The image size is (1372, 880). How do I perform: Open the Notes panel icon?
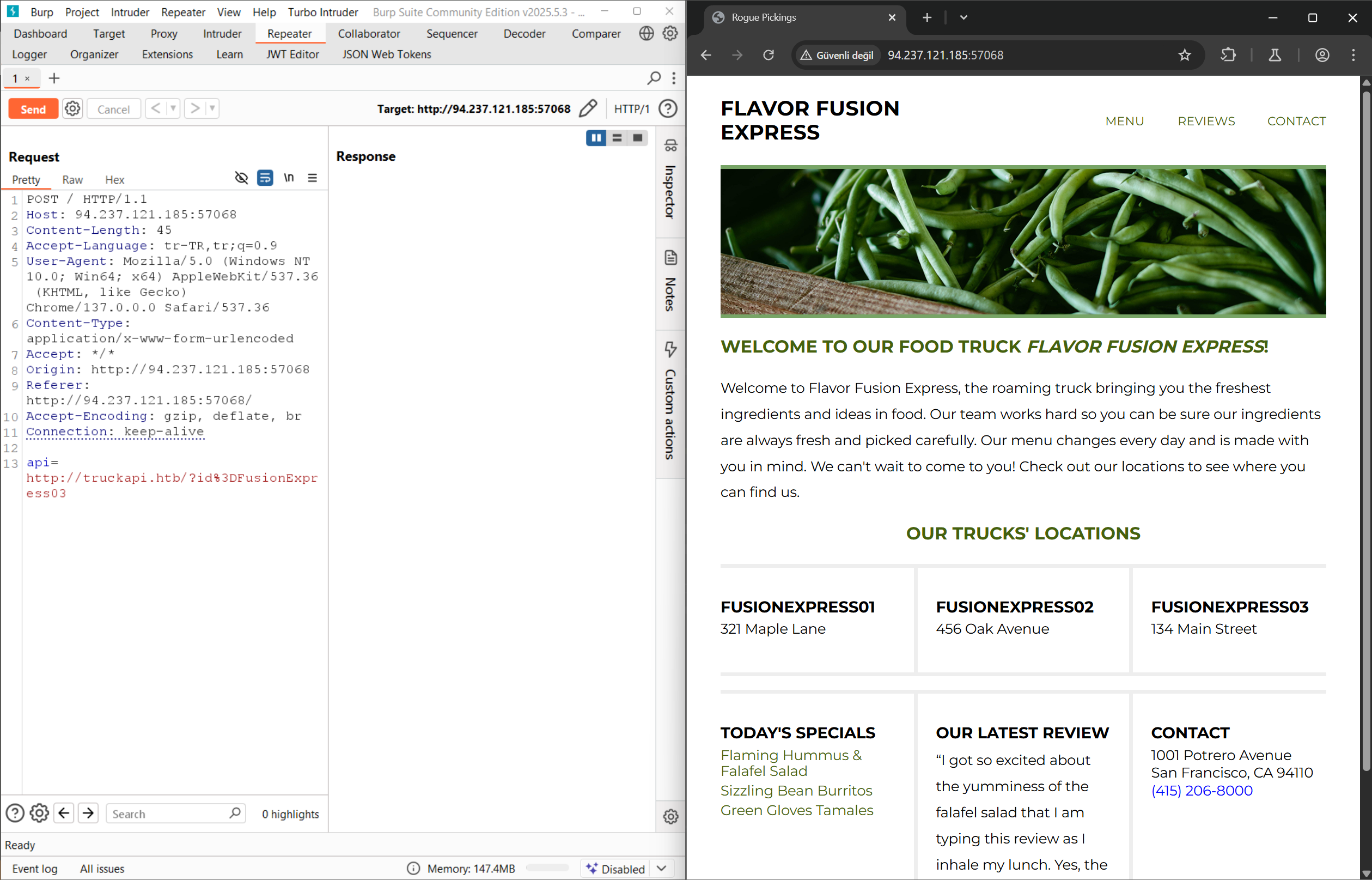click(670, 258)
